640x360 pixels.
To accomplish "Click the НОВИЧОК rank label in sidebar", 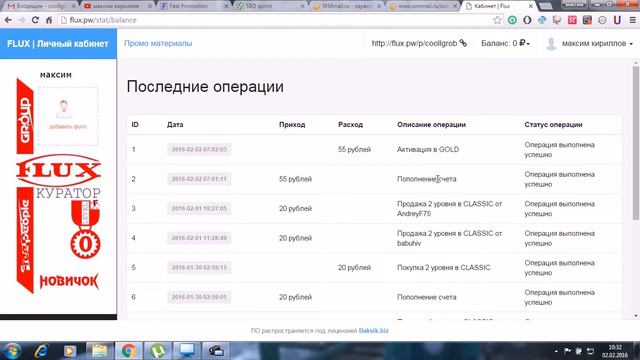I will click(69, 281).
